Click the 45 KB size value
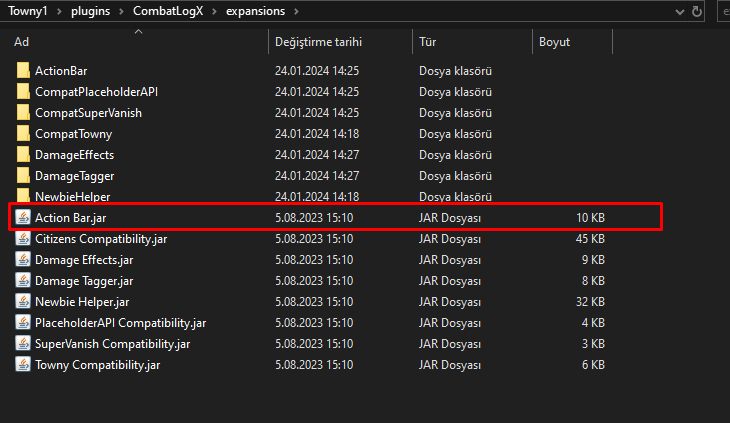The image size is (730, 423). pyautogui.click(x=590, y=238)
